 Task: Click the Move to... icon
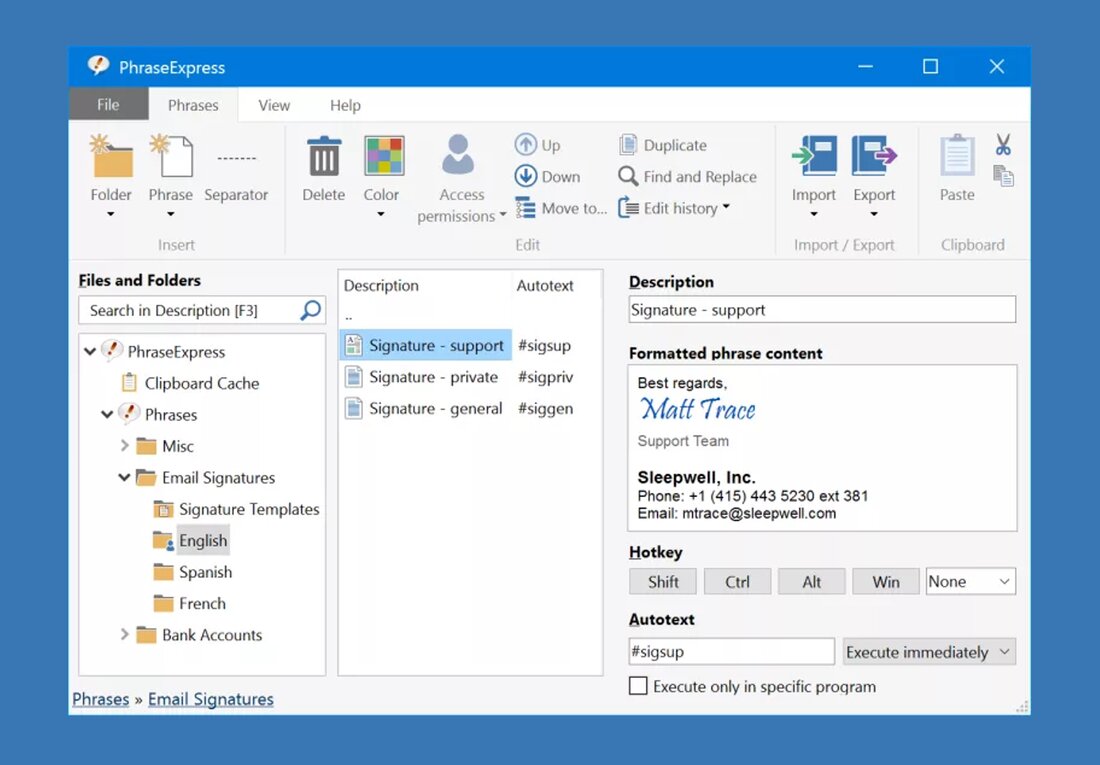[x=525, y=208]
